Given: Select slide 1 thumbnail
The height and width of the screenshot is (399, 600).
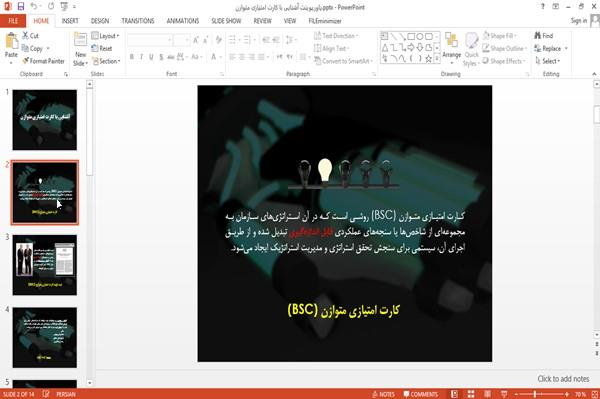Looking at the screenshot, I should point(44,120).
